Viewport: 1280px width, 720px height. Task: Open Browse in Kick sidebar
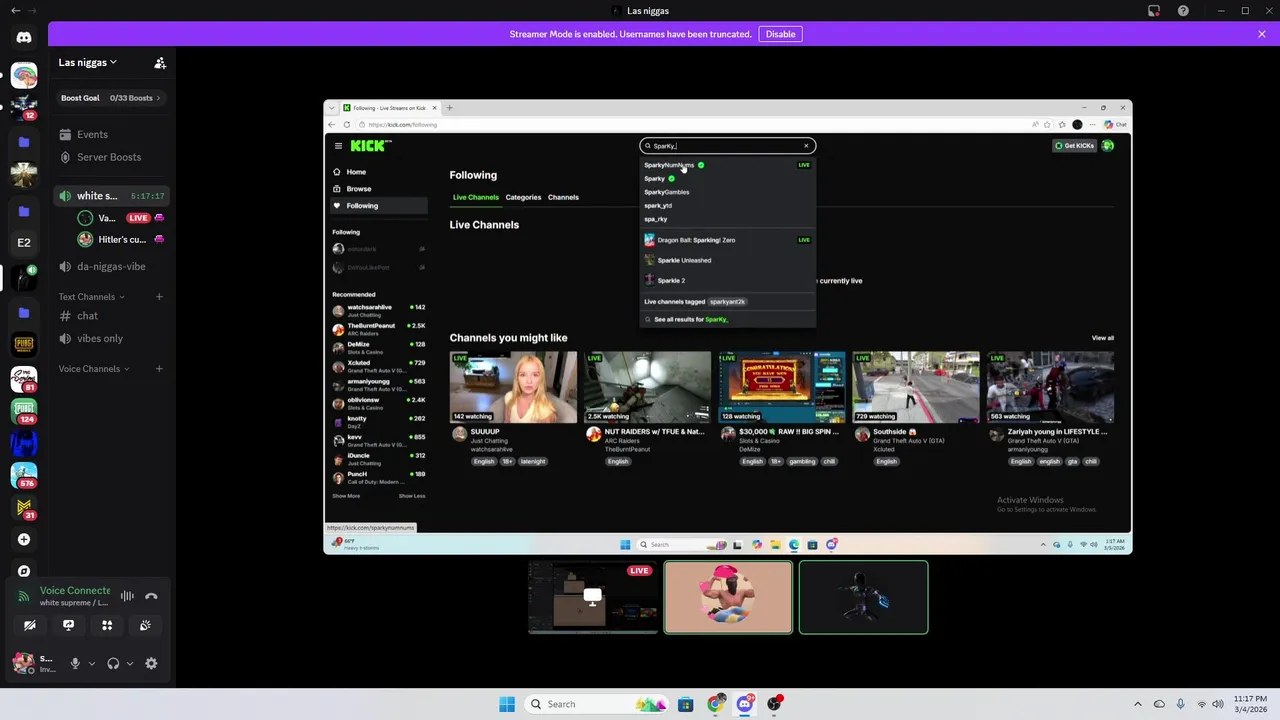[x=380, y=189]
